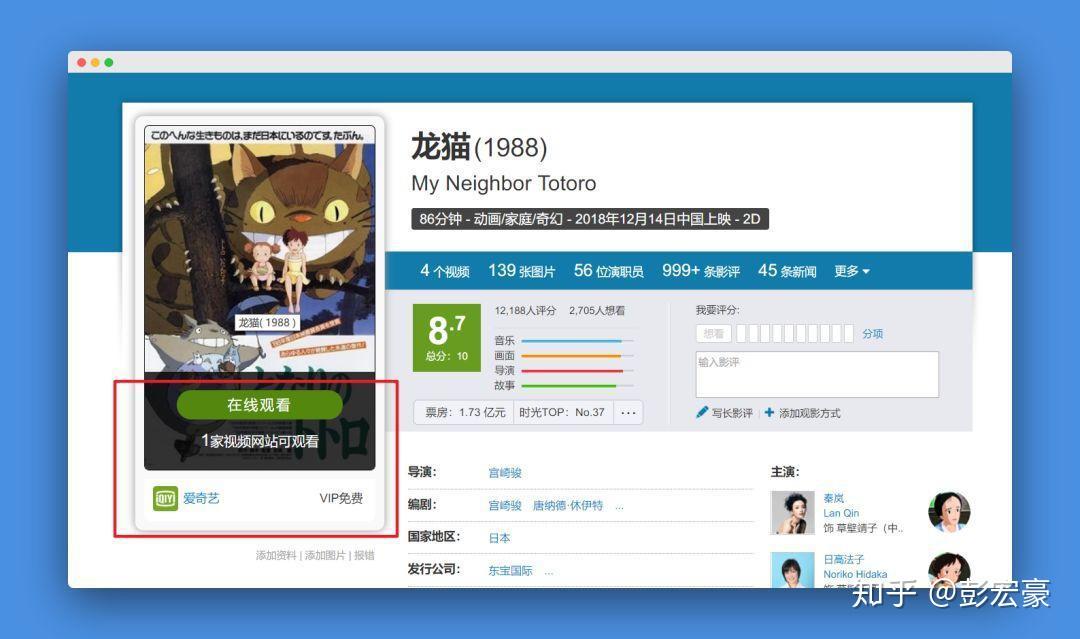
Task: Click the VIP免费 label
Action: pos(341,498)
